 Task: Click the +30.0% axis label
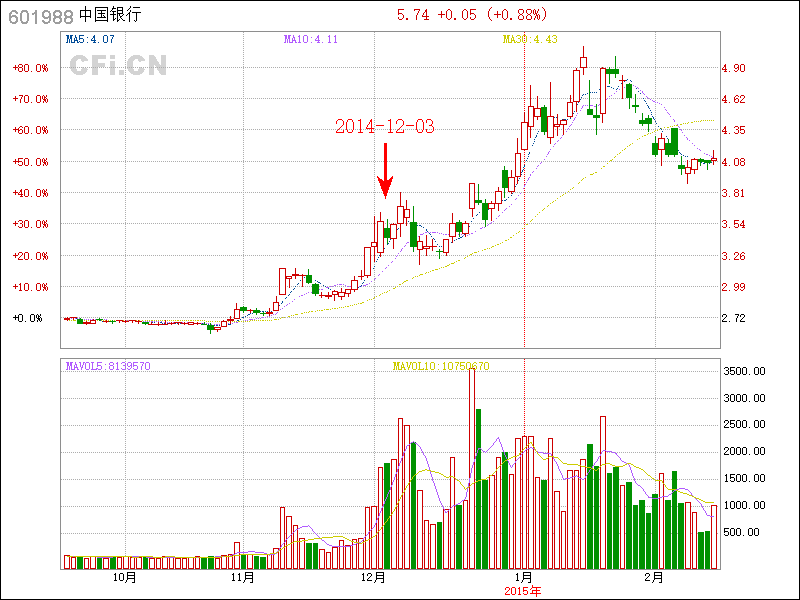31,224
